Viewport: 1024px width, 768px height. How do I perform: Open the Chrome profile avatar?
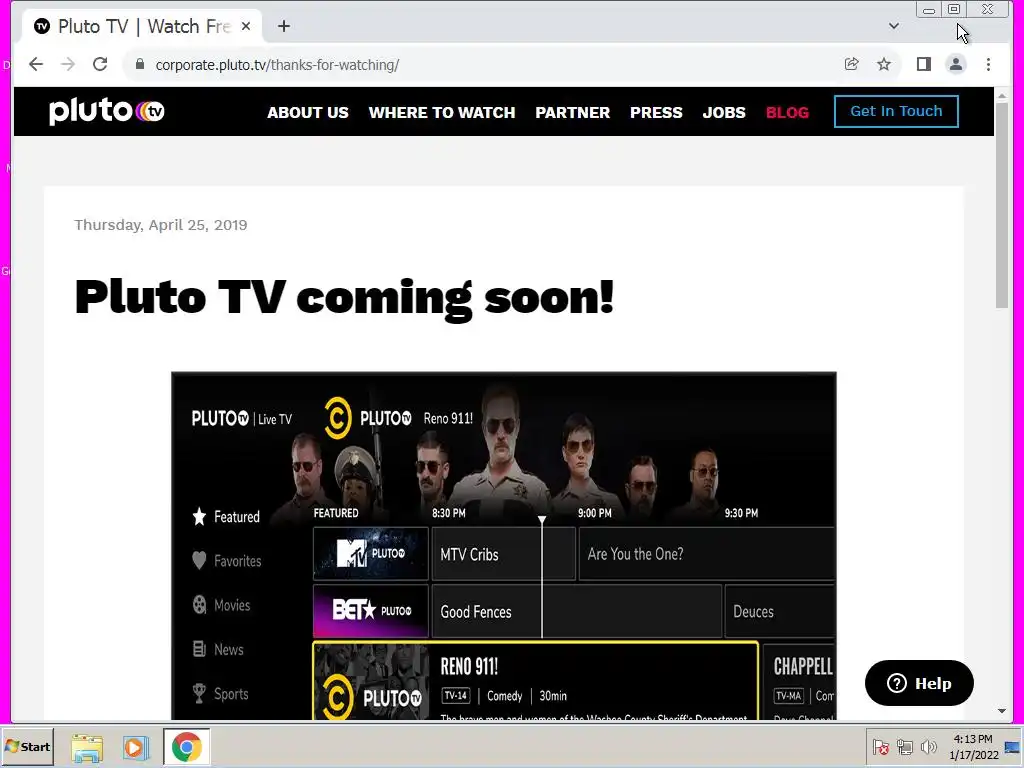click(956, 64)
